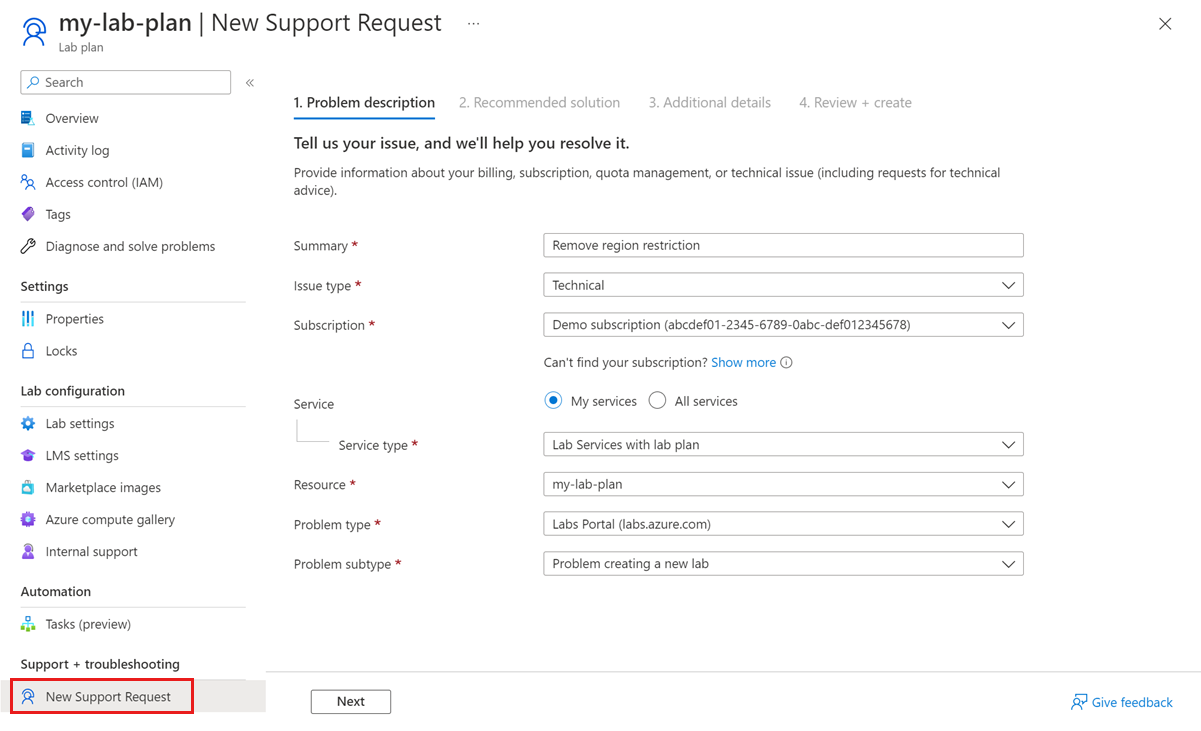Viewport: 1201px width, 731px height.
Task: Click the Locks padlock icon
Action: click(x=28, y=351)
